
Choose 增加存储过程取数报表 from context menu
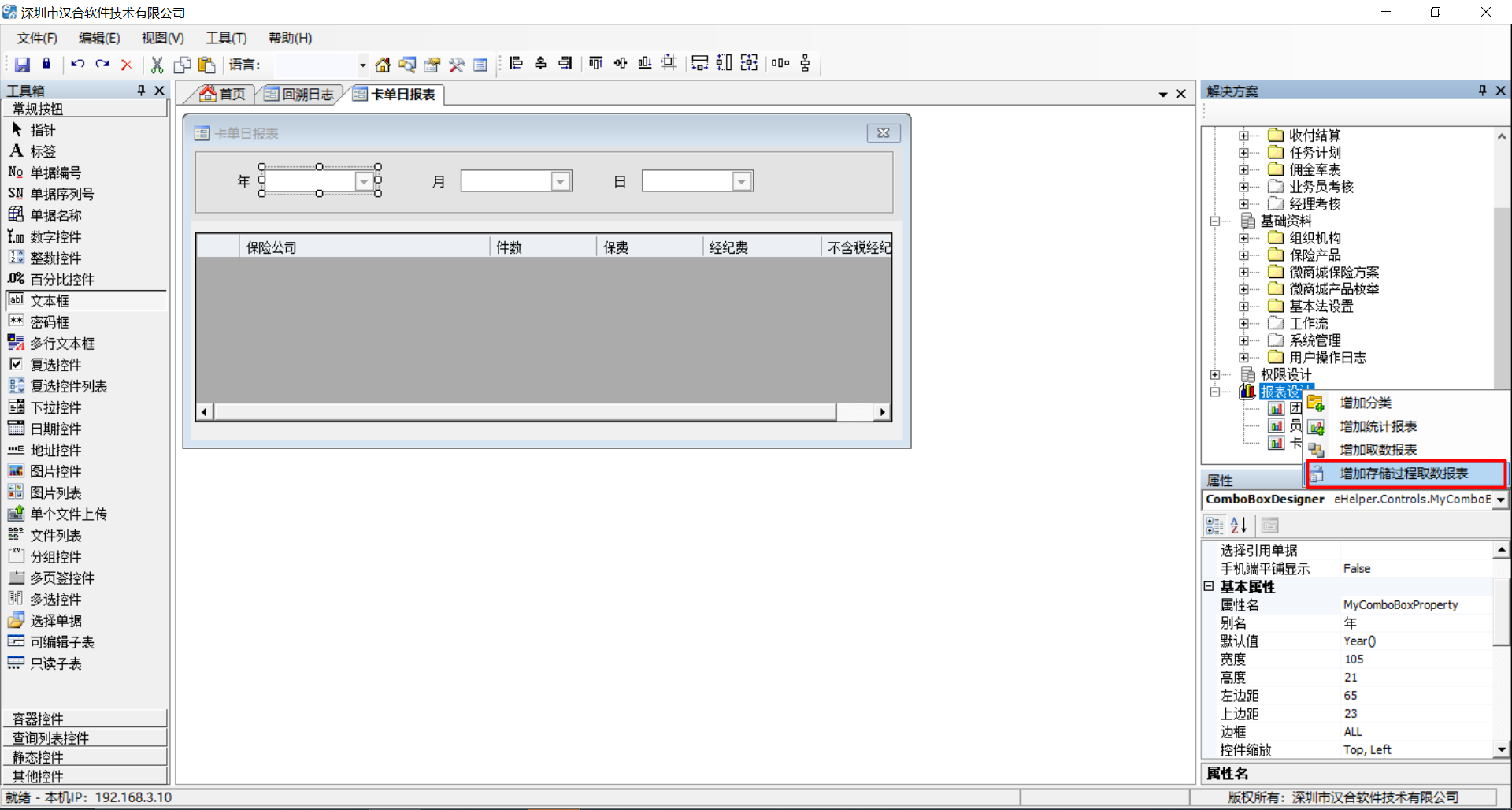click(1405, 474)
